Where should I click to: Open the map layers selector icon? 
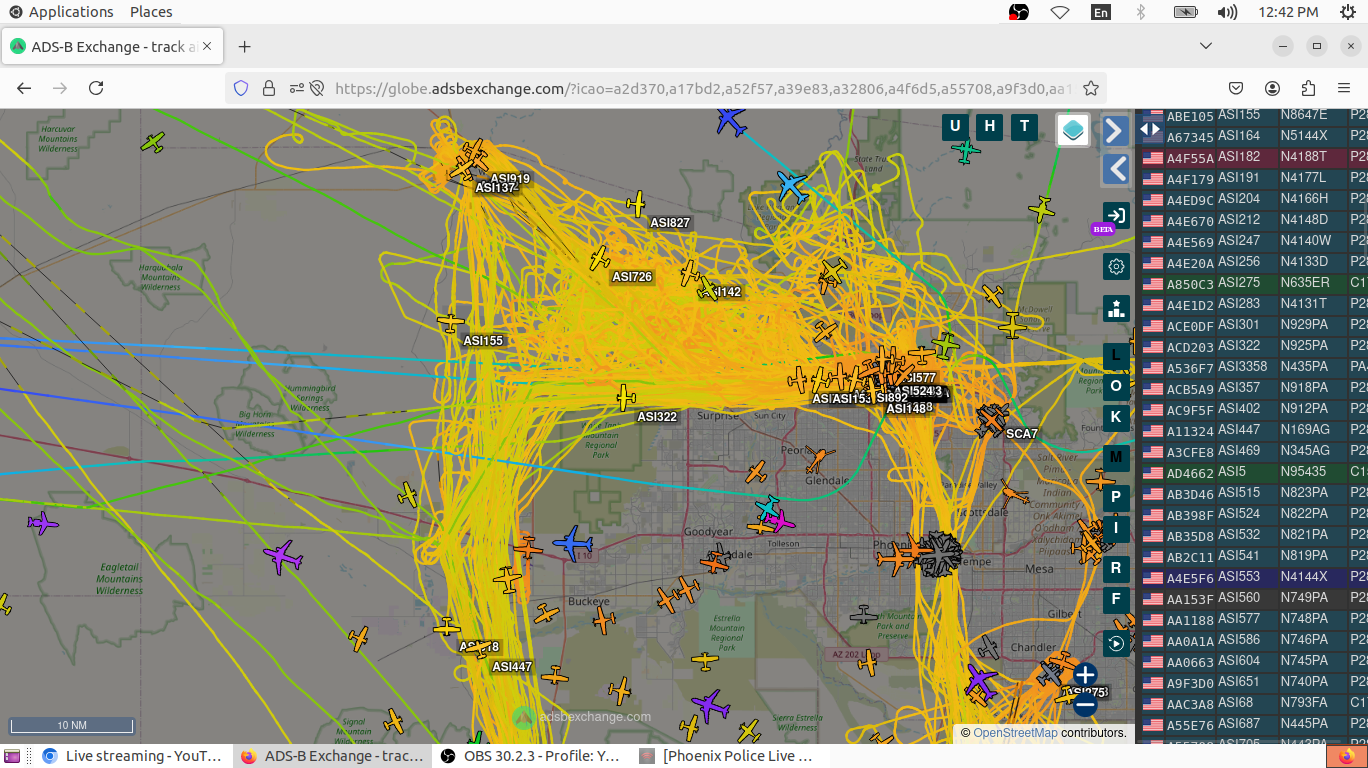1073,130
